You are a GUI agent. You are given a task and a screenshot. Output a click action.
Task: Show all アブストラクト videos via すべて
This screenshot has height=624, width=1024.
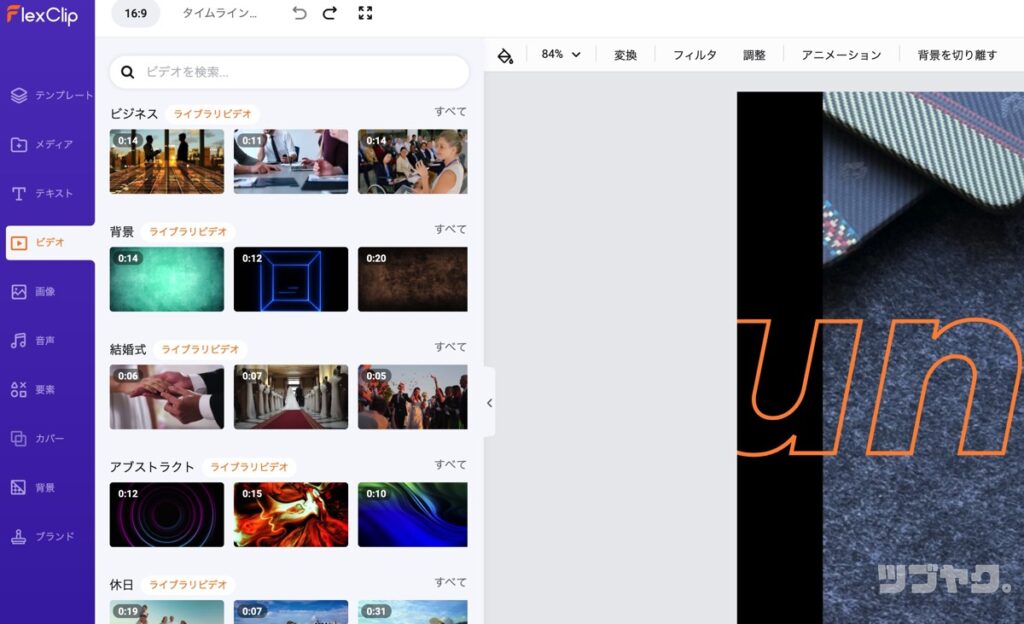pos(451,464)
